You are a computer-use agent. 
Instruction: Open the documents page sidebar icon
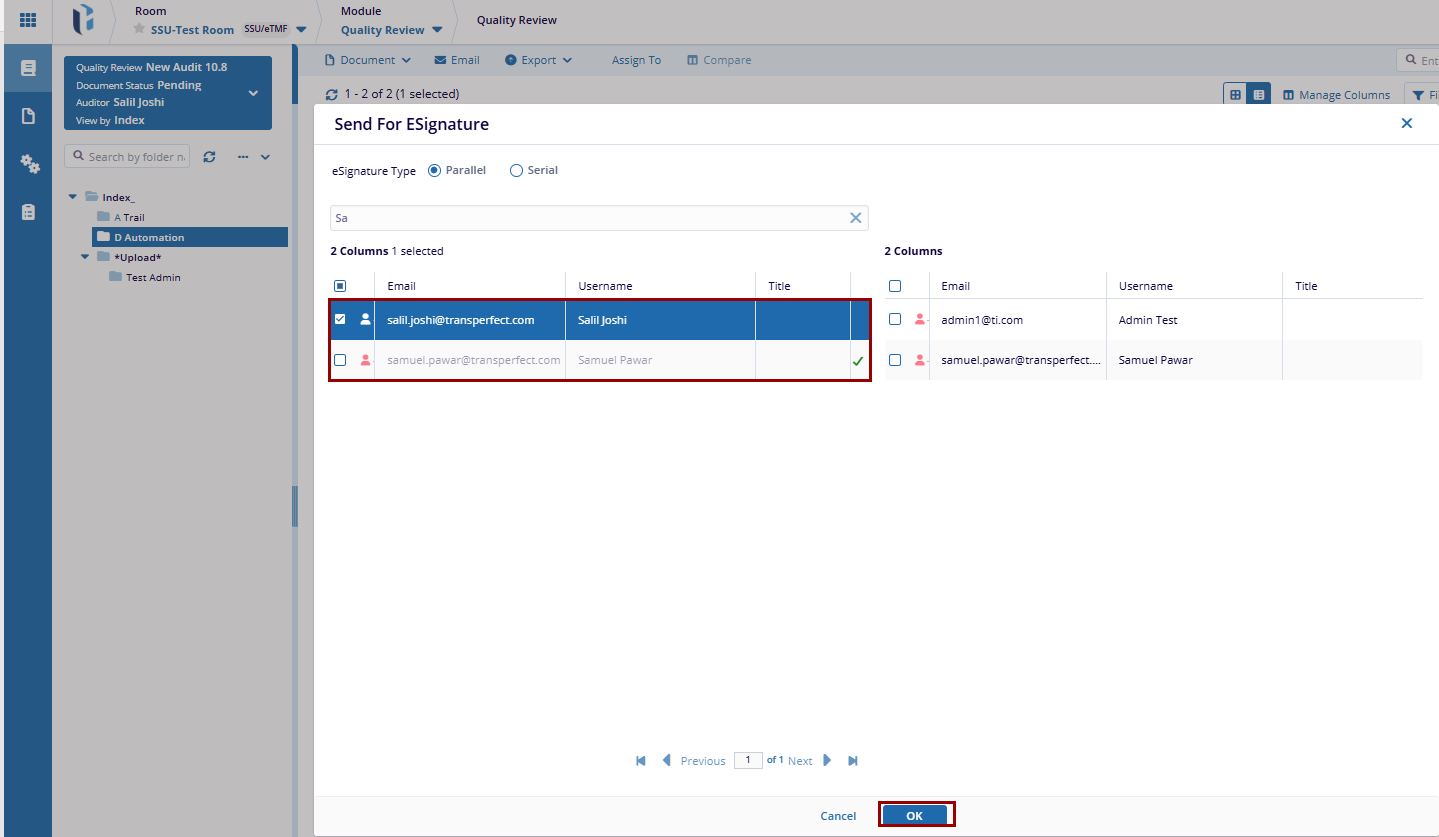[x=28, y=116]
